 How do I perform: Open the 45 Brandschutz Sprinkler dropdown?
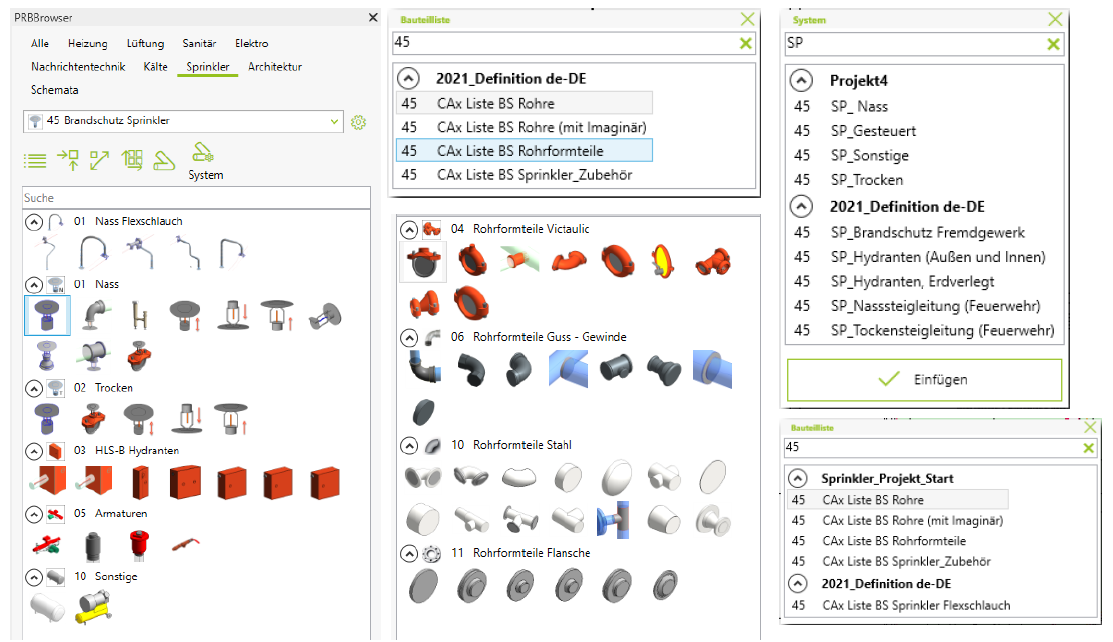click(x=183, y=121)
